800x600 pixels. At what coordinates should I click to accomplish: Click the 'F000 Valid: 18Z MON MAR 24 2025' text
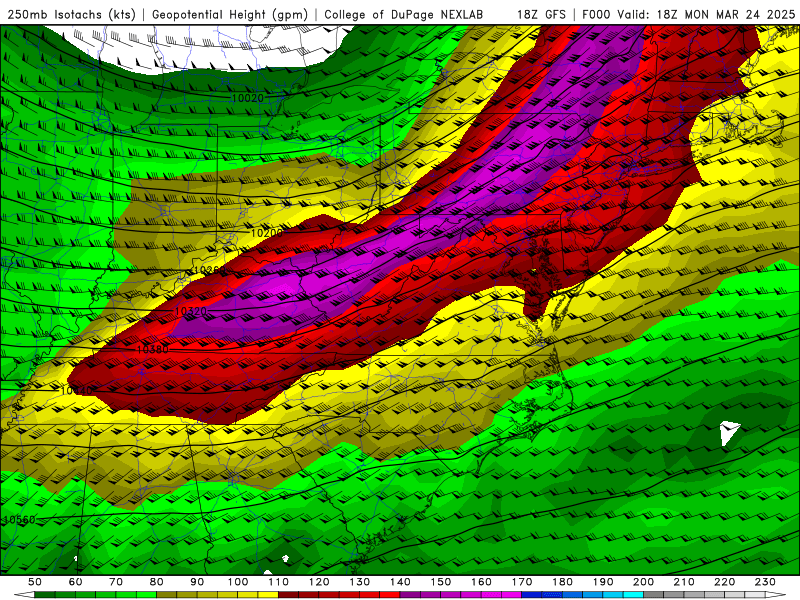688,14
